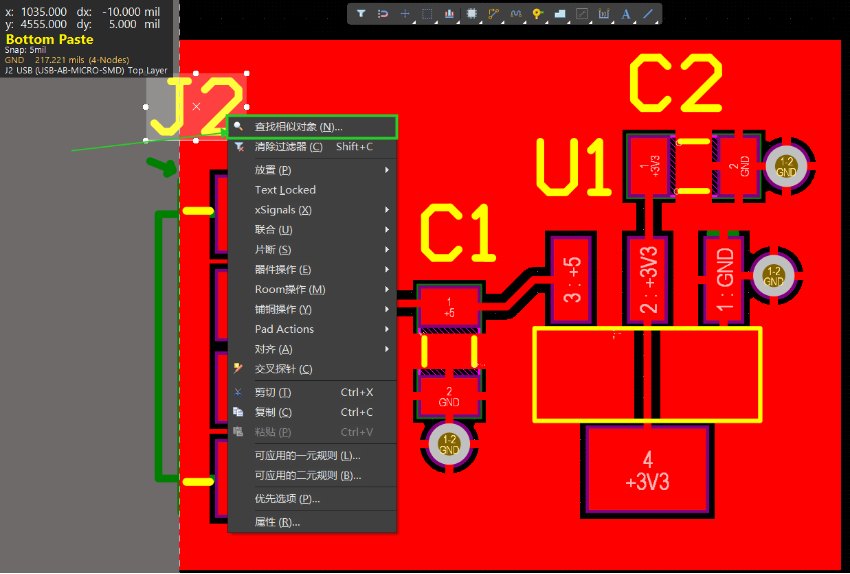Click the polygon pour icon
Image resolution: width=850 pixels, height=574 pixels.
[559, 14]
